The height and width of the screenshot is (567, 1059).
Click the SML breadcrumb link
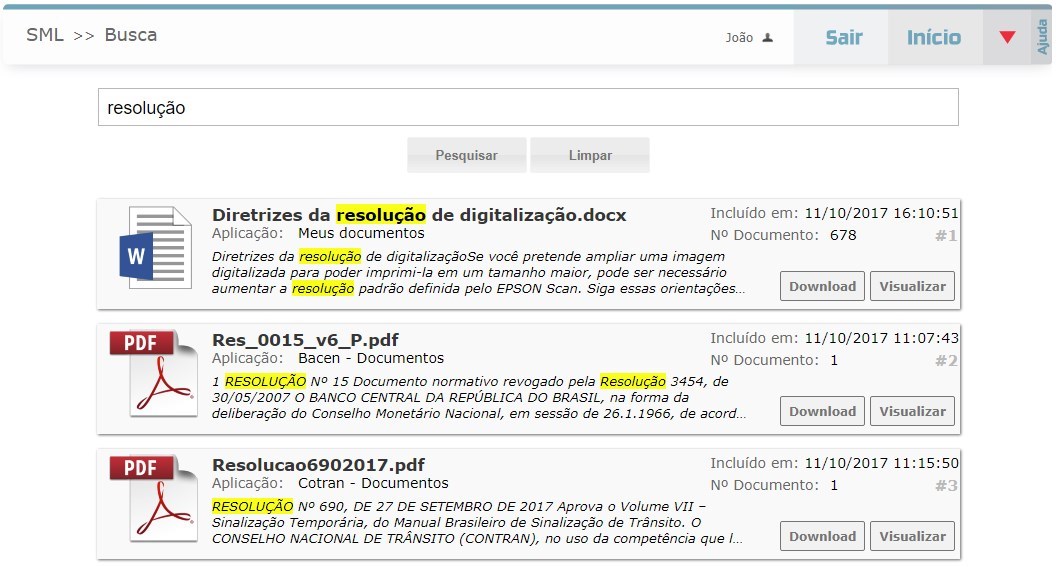click(45, 35)
